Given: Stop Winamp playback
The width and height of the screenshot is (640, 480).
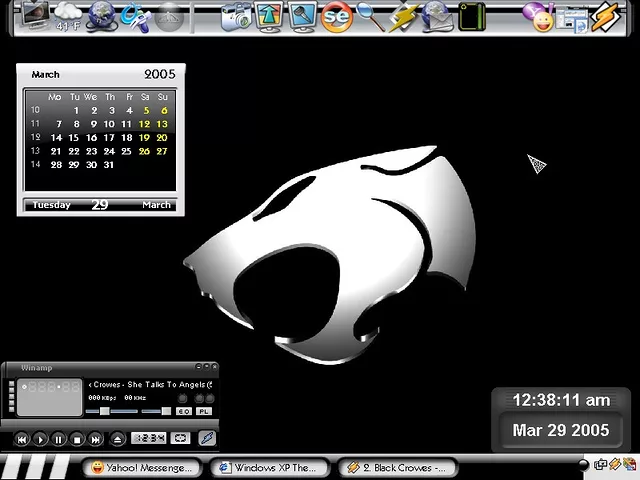Looking at the screenshot, I should 77,439.
